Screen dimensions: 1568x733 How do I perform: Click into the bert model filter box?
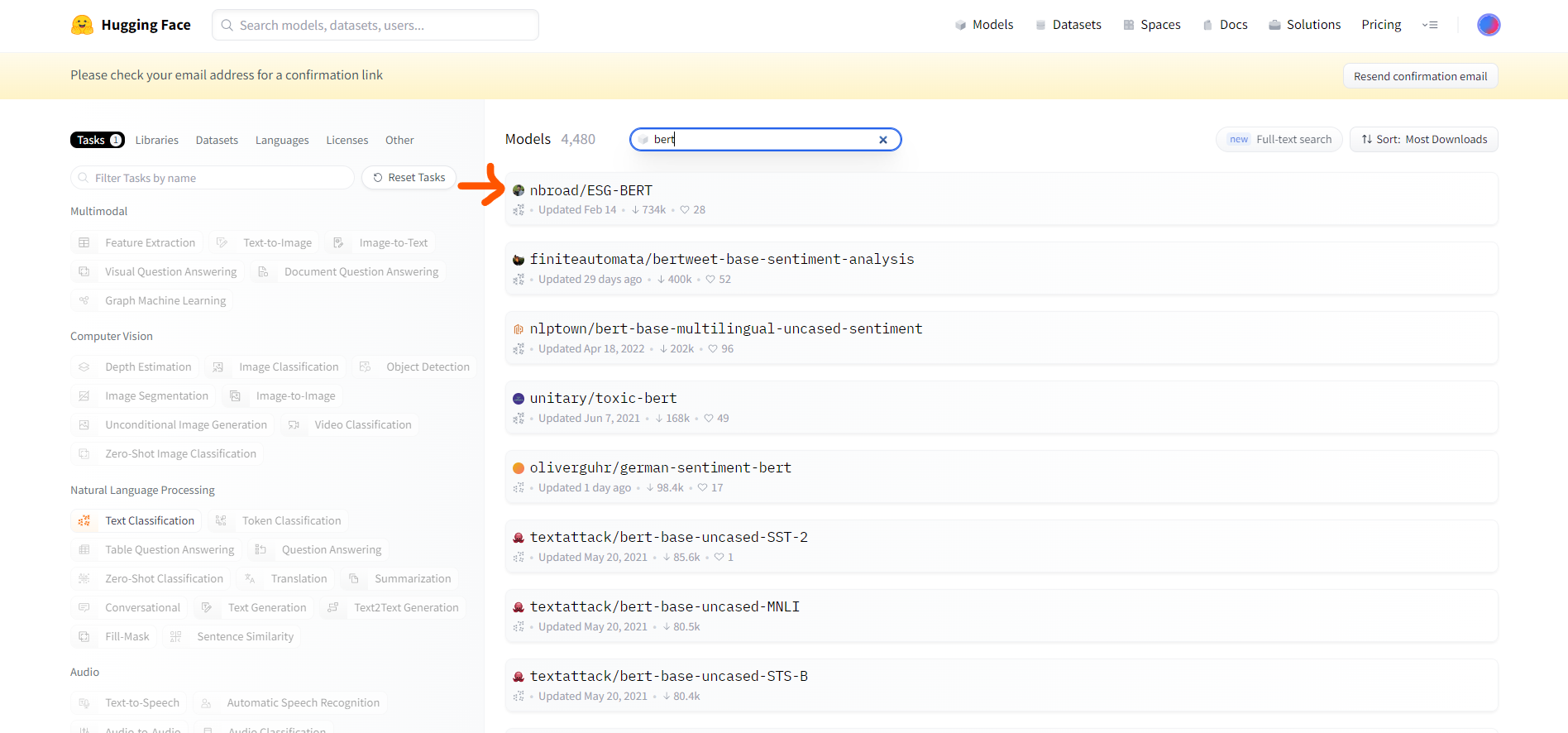coord(765,140)
